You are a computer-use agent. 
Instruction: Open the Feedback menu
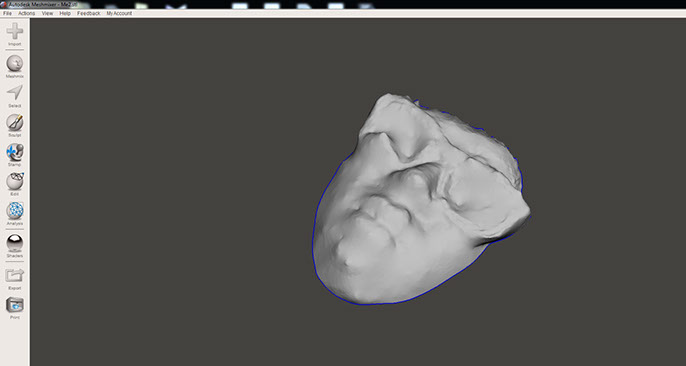click(89, 14)
